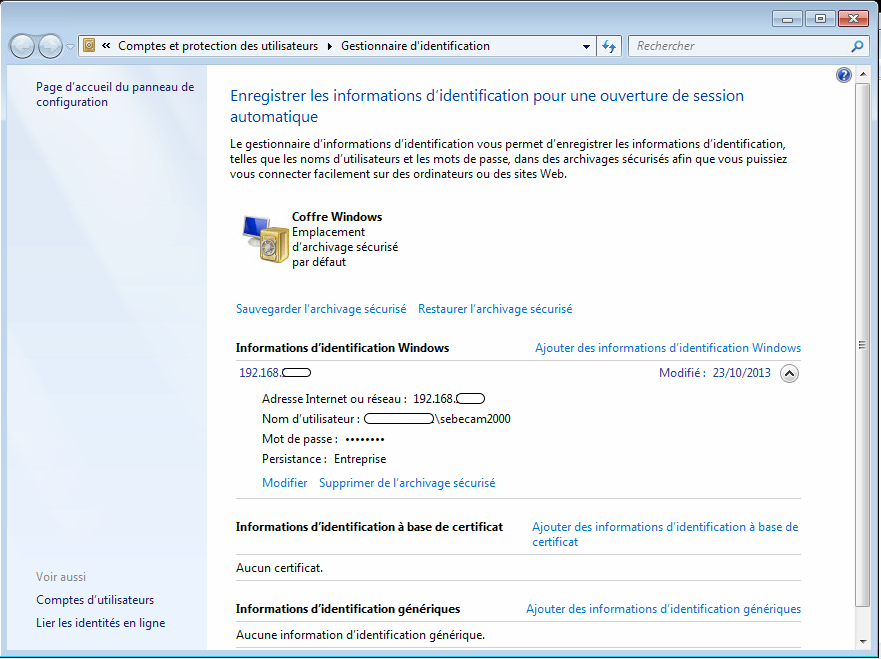Screen dimensions: 881x659
Task: Open the recent pages dropdown arrow
Action: [x=70, y=47]
